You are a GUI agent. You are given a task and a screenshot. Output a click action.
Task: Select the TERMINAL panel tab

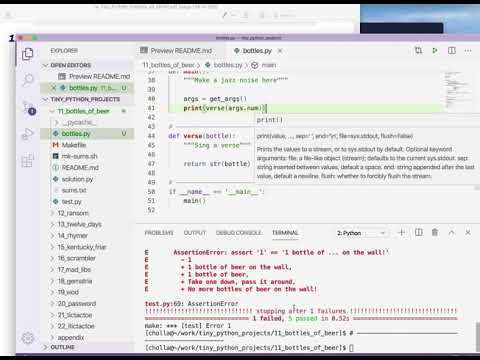285,233
